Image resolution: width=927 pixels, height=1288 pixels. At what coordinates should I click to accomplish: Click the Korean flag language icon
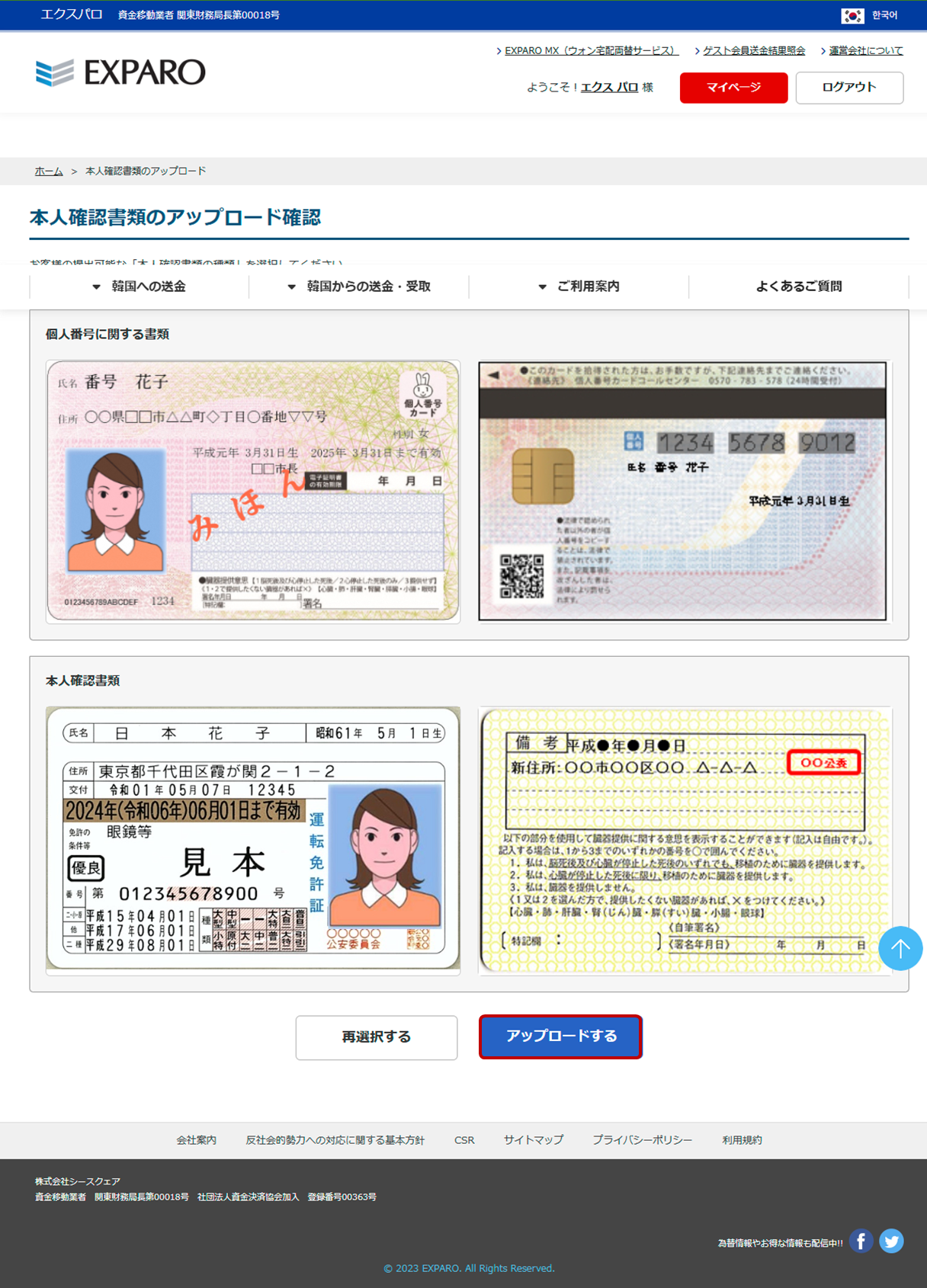pos(852,15)
